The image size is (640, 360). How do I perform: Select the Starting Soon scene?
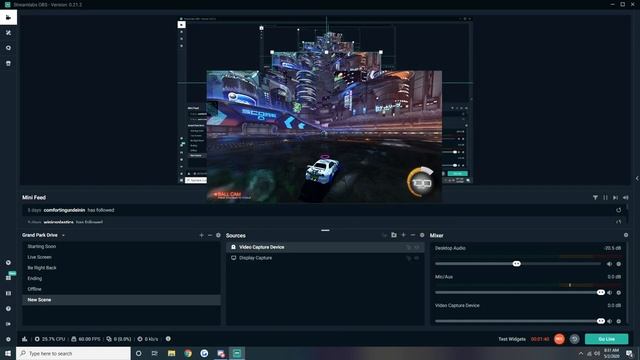(x=121, y=247)
